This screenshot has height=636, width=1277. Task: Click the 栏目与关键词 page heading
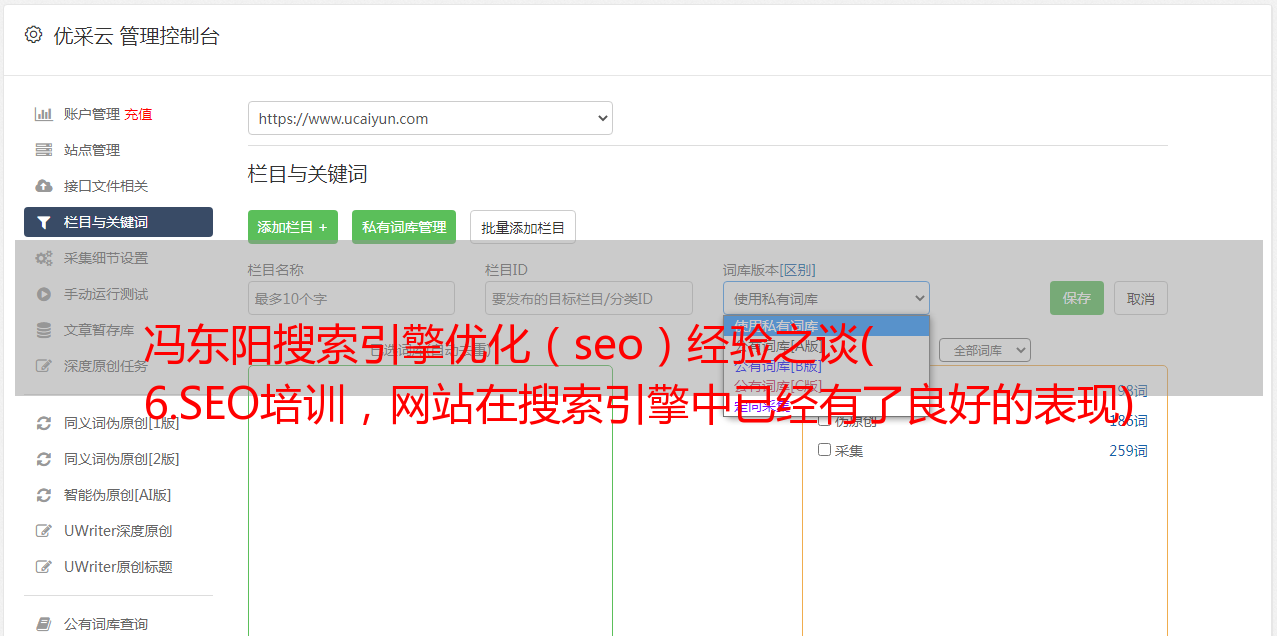[x=307, y=174]
